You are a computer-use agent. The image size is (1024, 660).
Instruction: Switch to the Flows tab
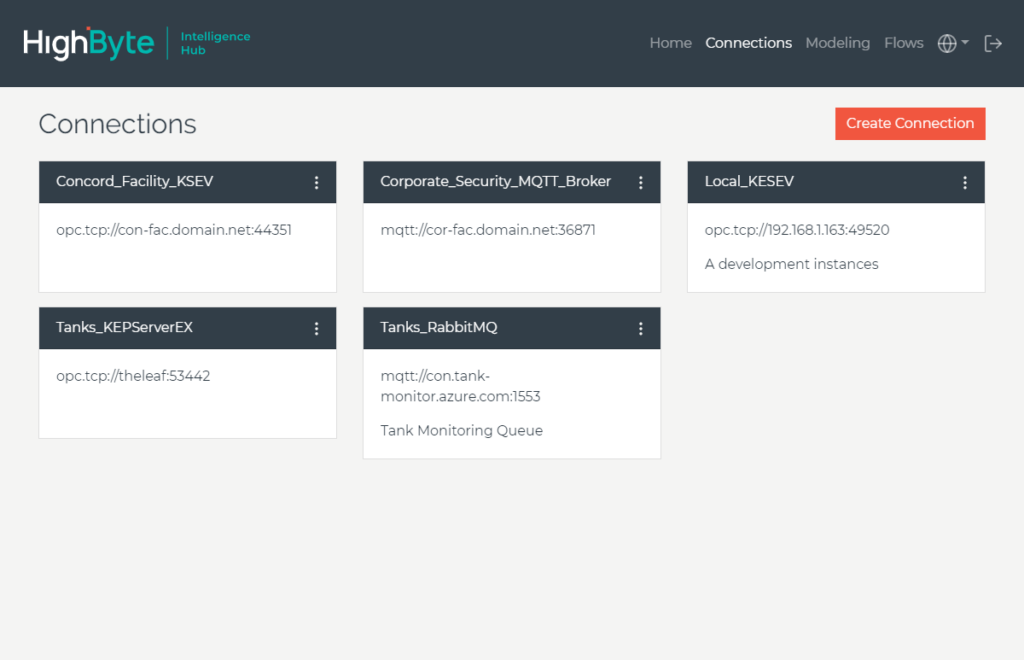pos(903,43)
